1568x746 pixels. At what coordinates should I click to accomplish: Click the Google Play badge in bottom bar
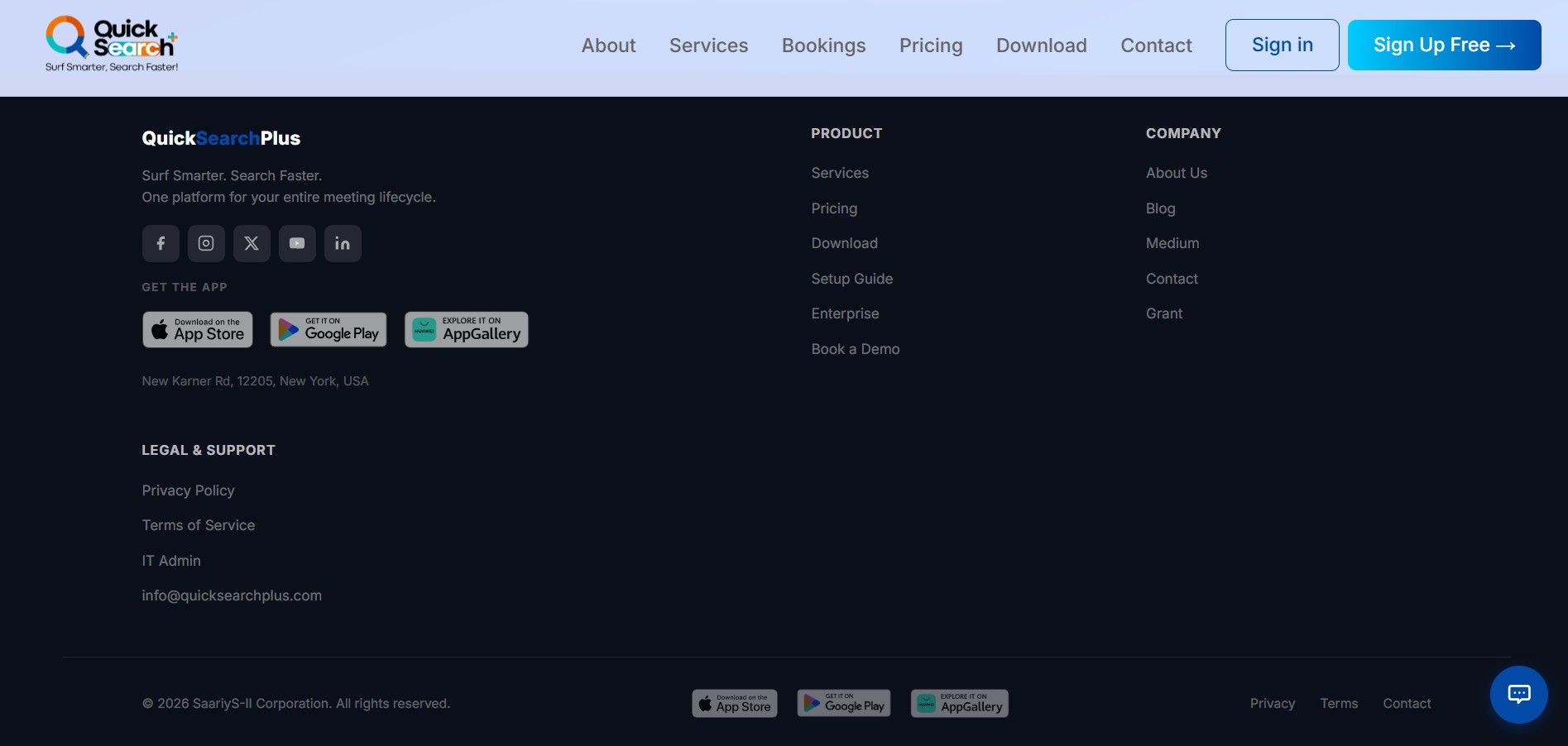844,703
